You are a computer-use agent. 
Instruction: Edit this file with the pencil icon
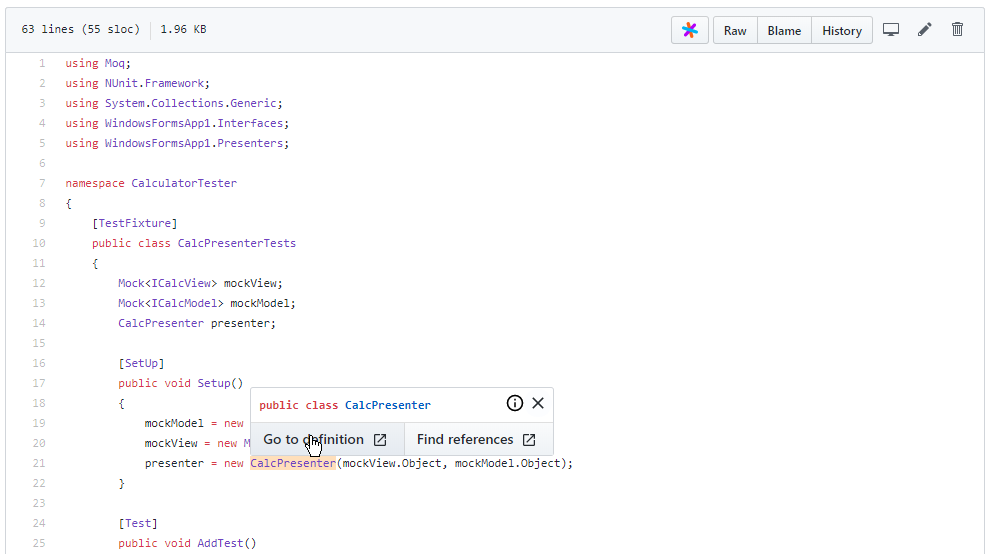925,30
